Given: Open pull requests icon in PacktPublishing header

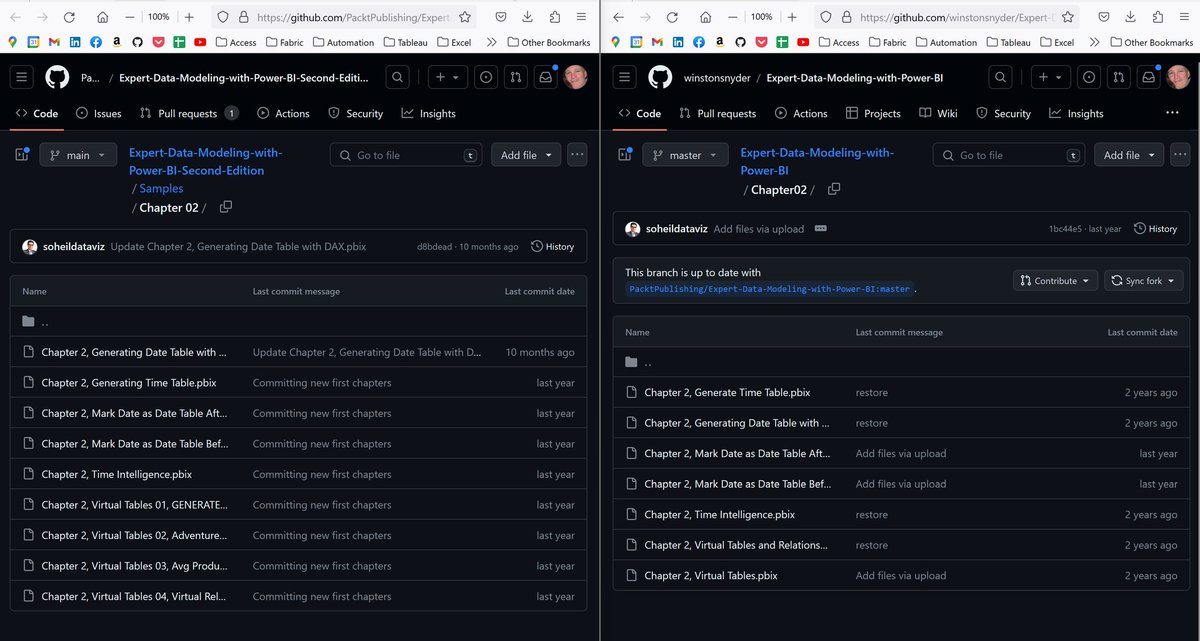Looking at the screenshot, I should tap(515, 78).
